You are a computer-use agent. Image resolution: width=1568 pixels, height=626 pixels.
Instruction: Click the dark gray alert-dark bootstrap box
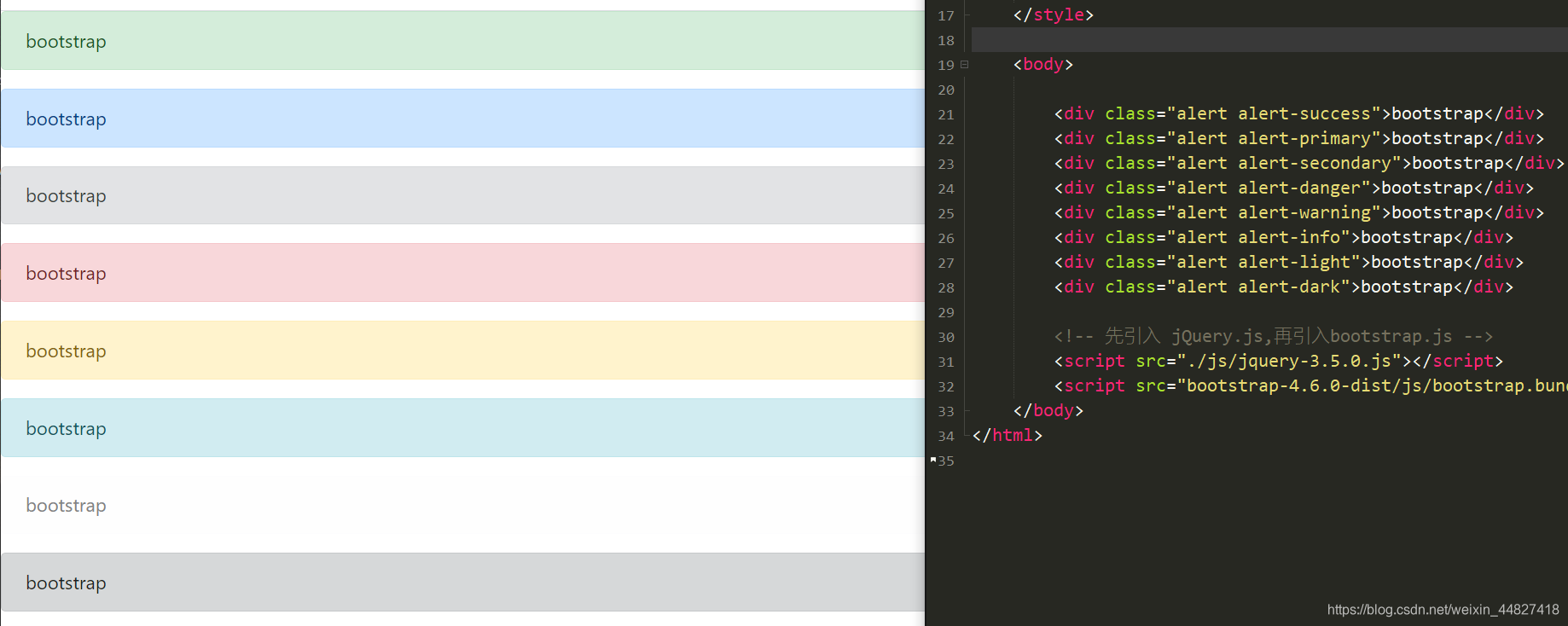click(x=462, y=583)
